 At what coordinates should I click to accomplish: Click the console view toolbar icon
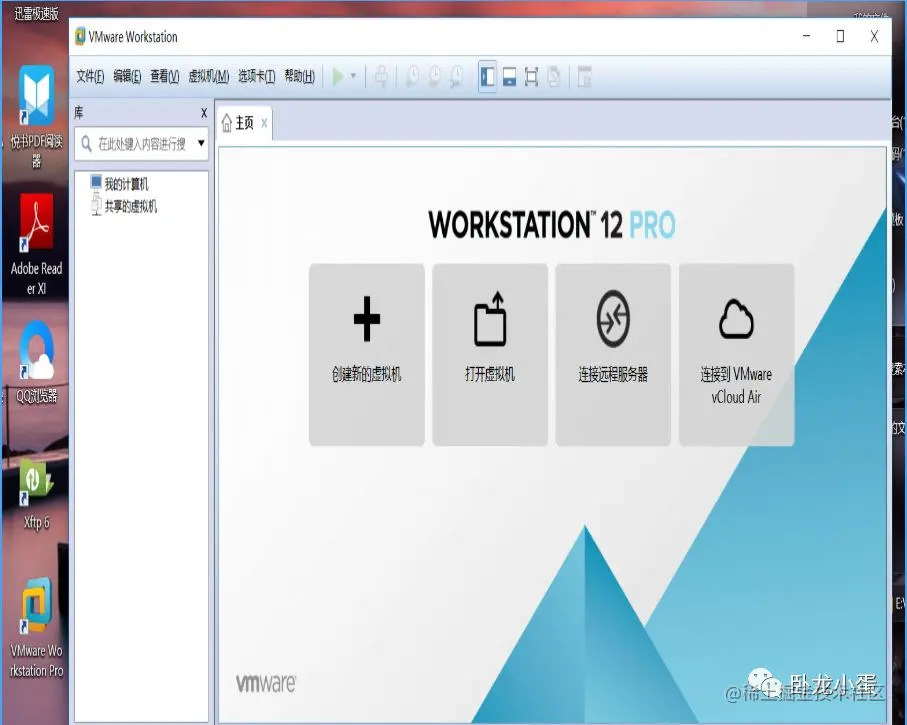pyautogui.click(x=585, y=76)
